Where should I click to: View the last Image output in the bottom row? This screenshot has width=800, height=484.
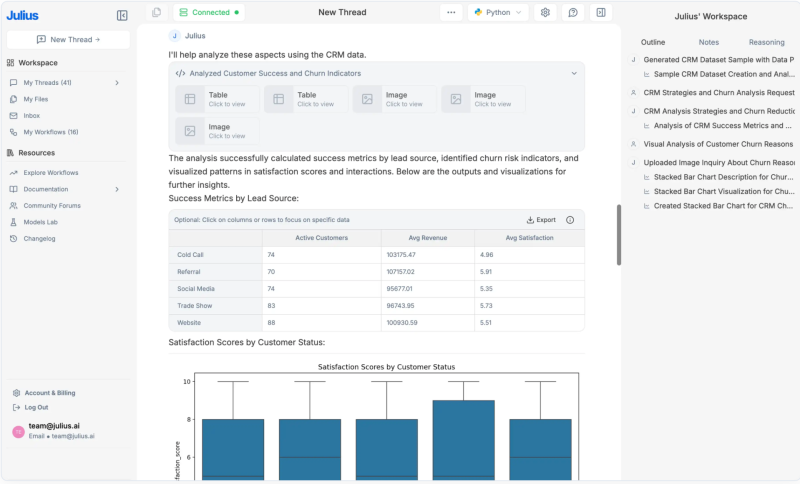coord(217,131)
